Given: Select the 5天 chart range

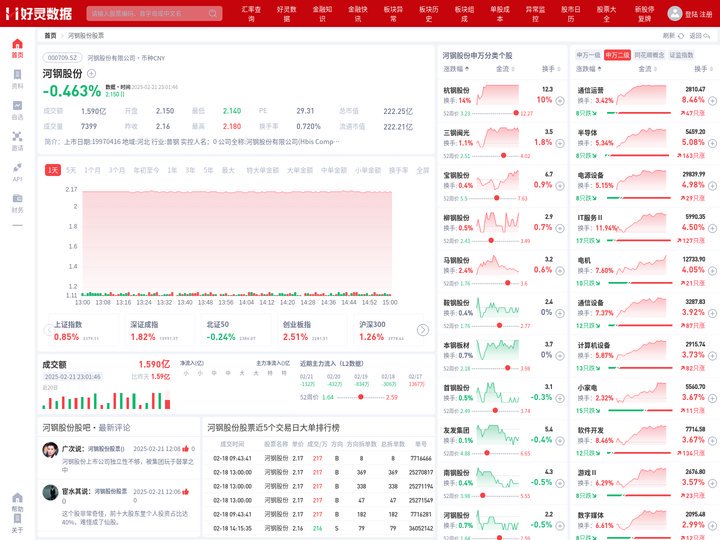Looking at the screenshot, I should pyautogui.click(x=71, y=170).
